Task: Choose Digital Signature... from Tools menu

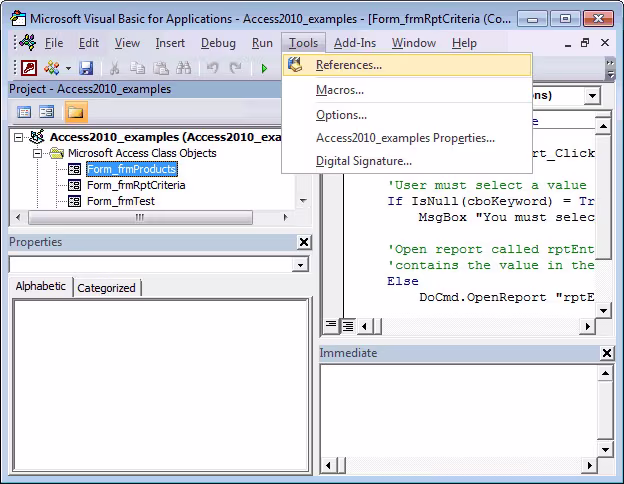Action: point(407,161)
